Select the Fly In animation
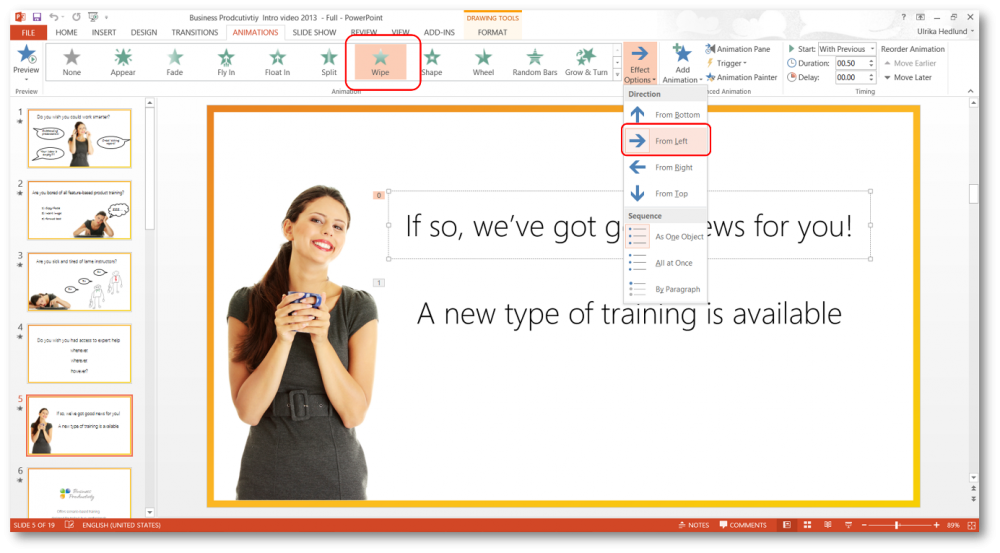Viewport: 1000px width, 553px height. coord(226,62)
